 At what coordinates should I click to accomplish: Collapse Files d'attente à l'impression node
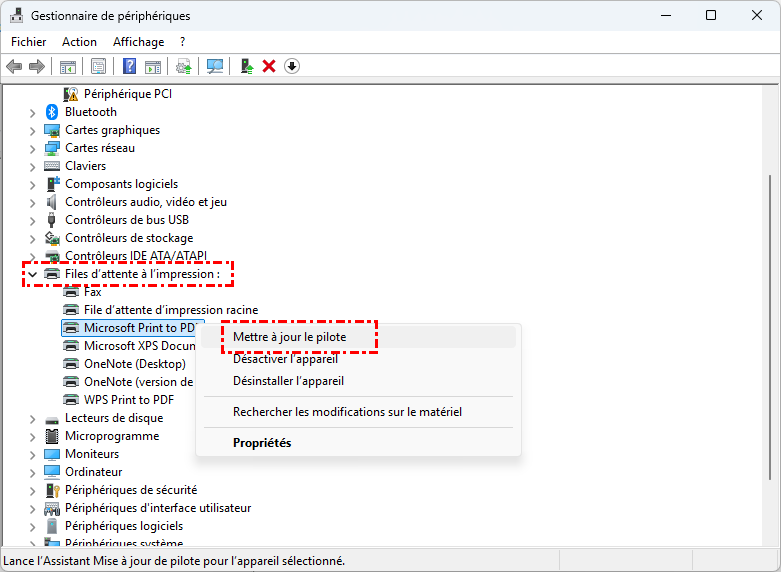(32, 274)
